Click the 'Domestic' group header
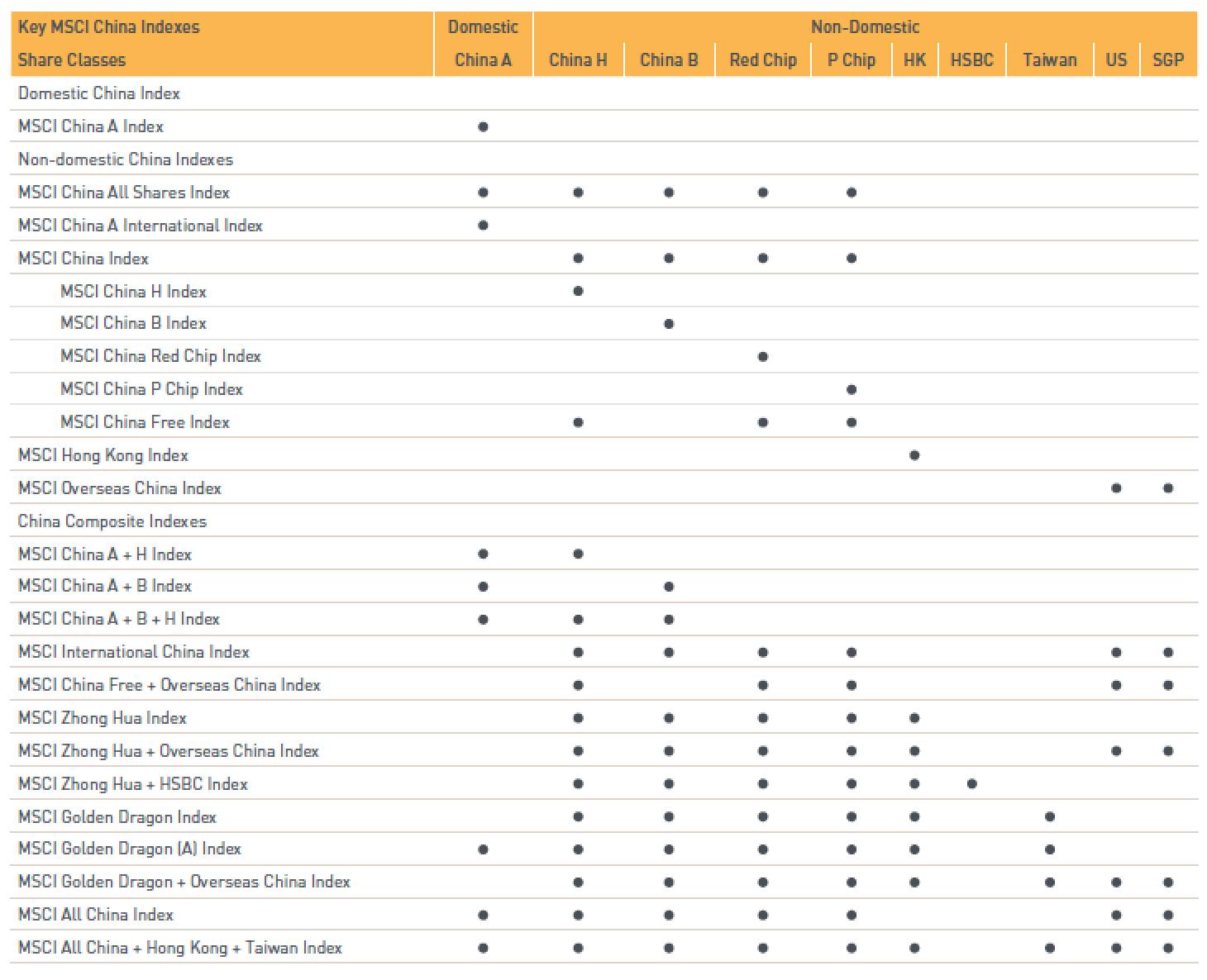1207x980 pixels. (483, 27)
